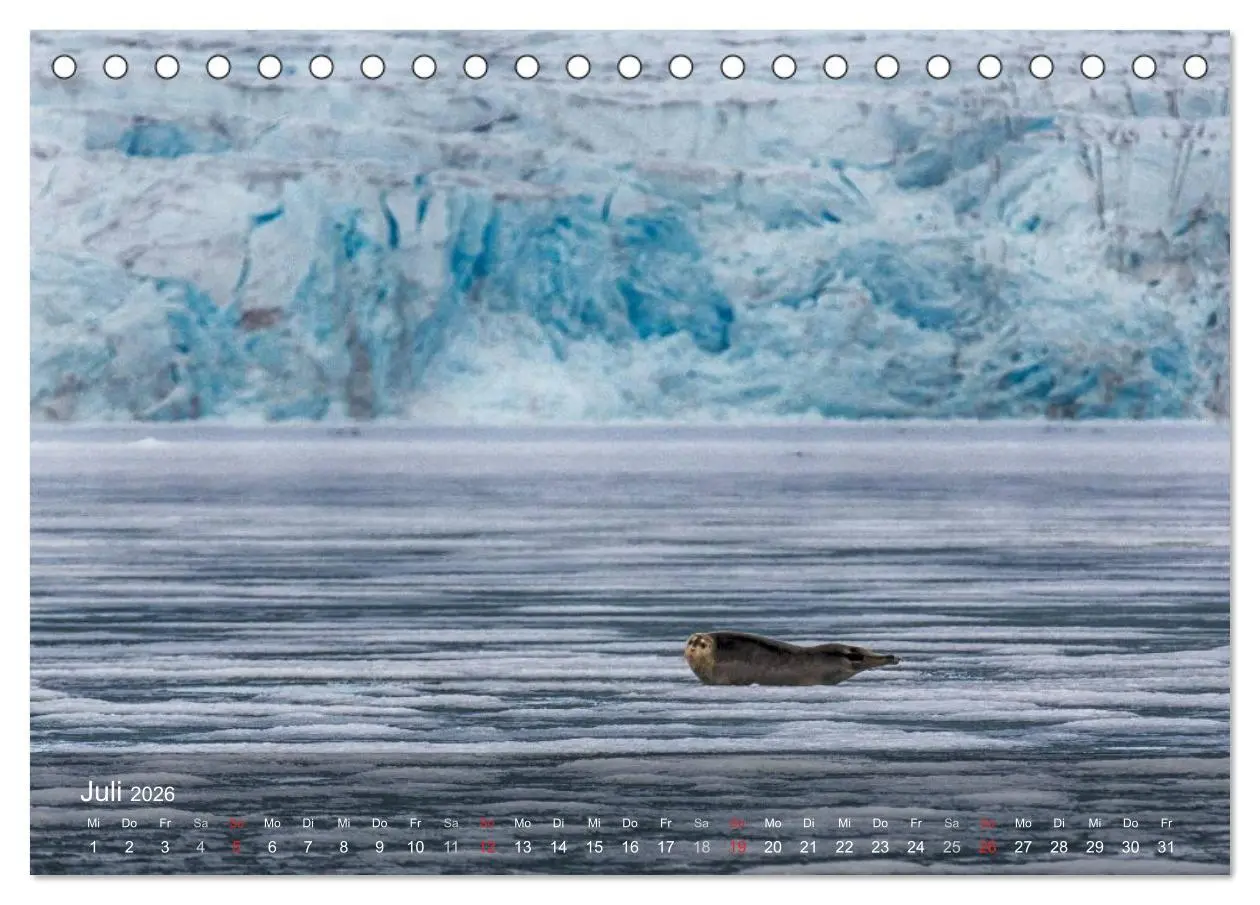Pick day 6 in the date strip
This screenshot has width=1260, height=905.
pyautogui.click(x=272, y=847)
